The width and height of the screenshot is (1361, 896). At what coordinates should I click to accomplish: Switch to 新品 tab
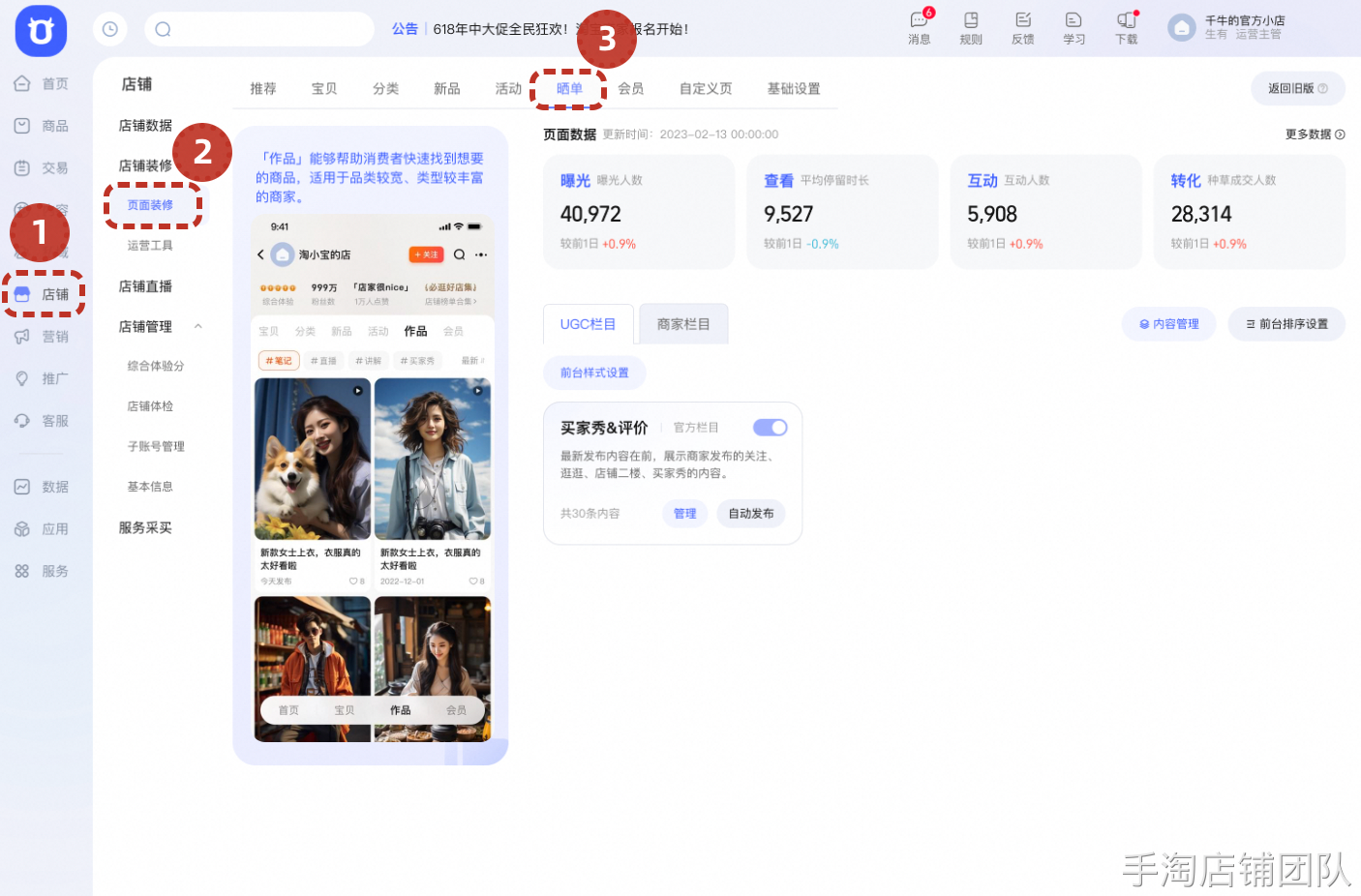coord(447,88)
